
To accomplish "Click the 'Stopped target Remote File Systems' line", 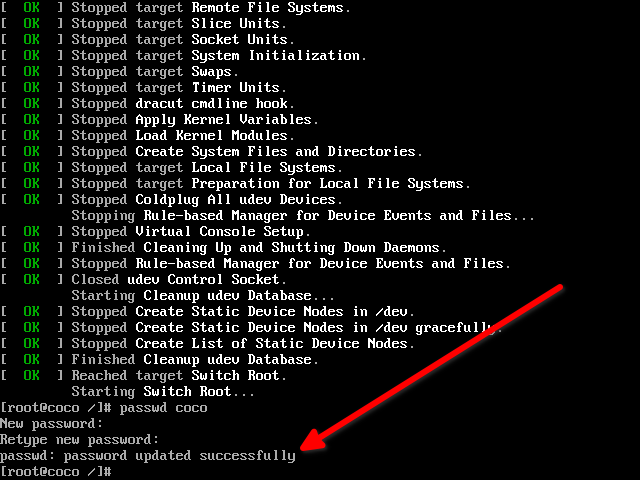I will 210,8.
